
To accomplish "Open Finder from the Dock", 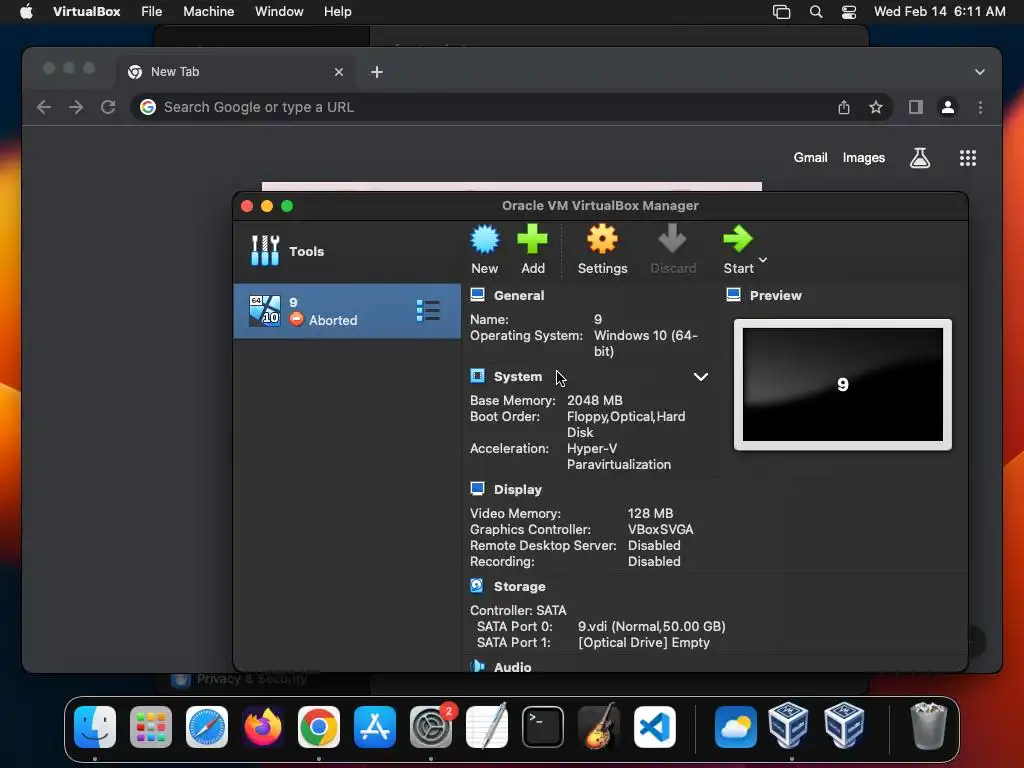I will (95, 726).
